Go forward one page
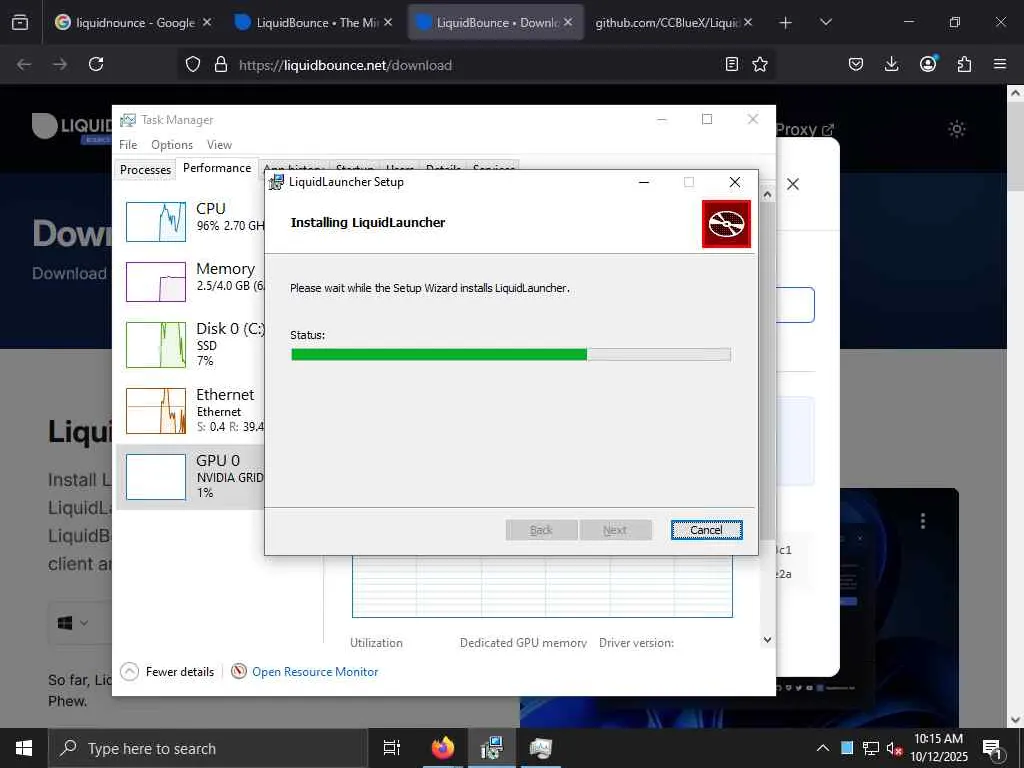The width and height of the screenshot is (1024, 768). (60, 64)
